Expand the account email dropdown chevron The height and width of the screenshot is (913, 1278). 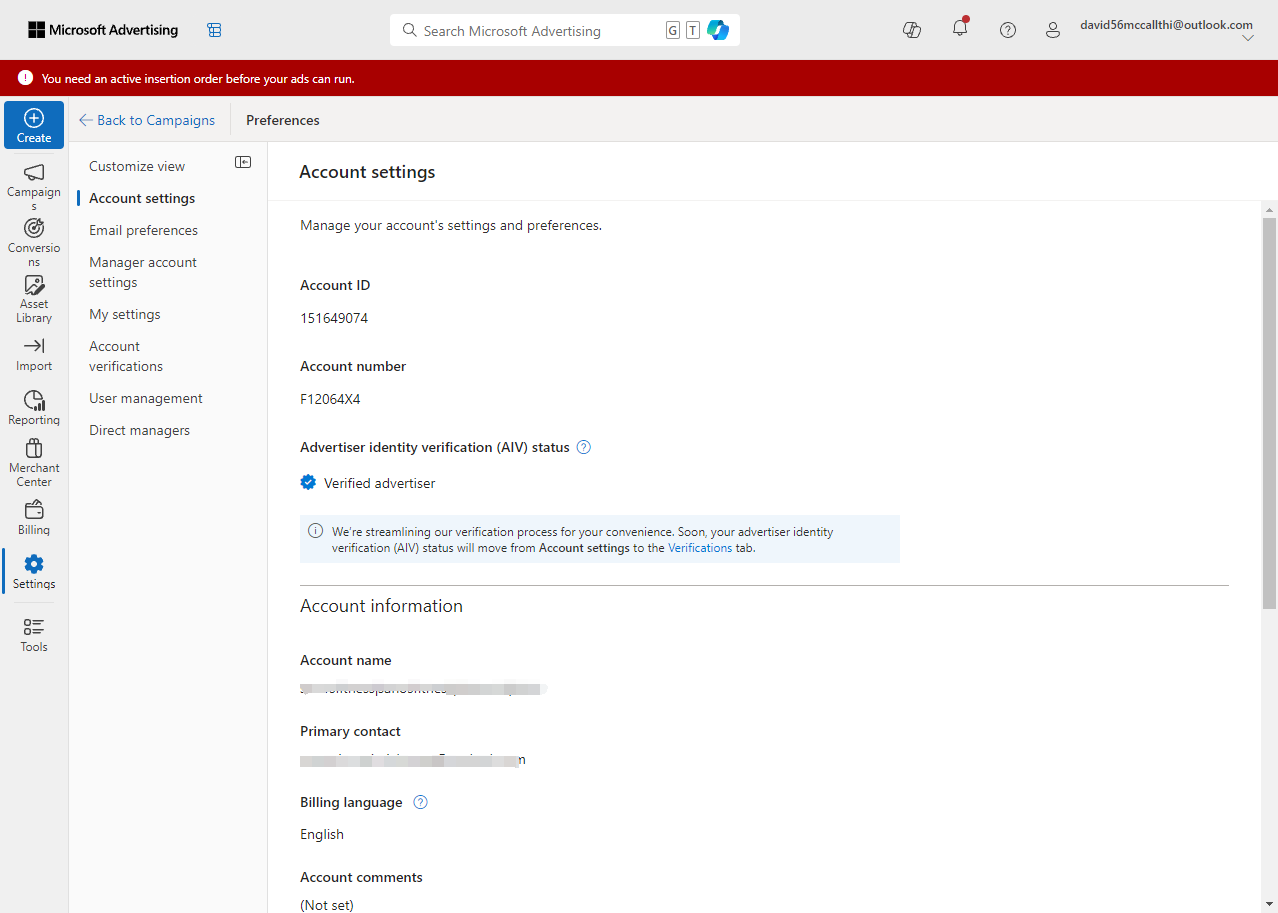pos(1248,38)
